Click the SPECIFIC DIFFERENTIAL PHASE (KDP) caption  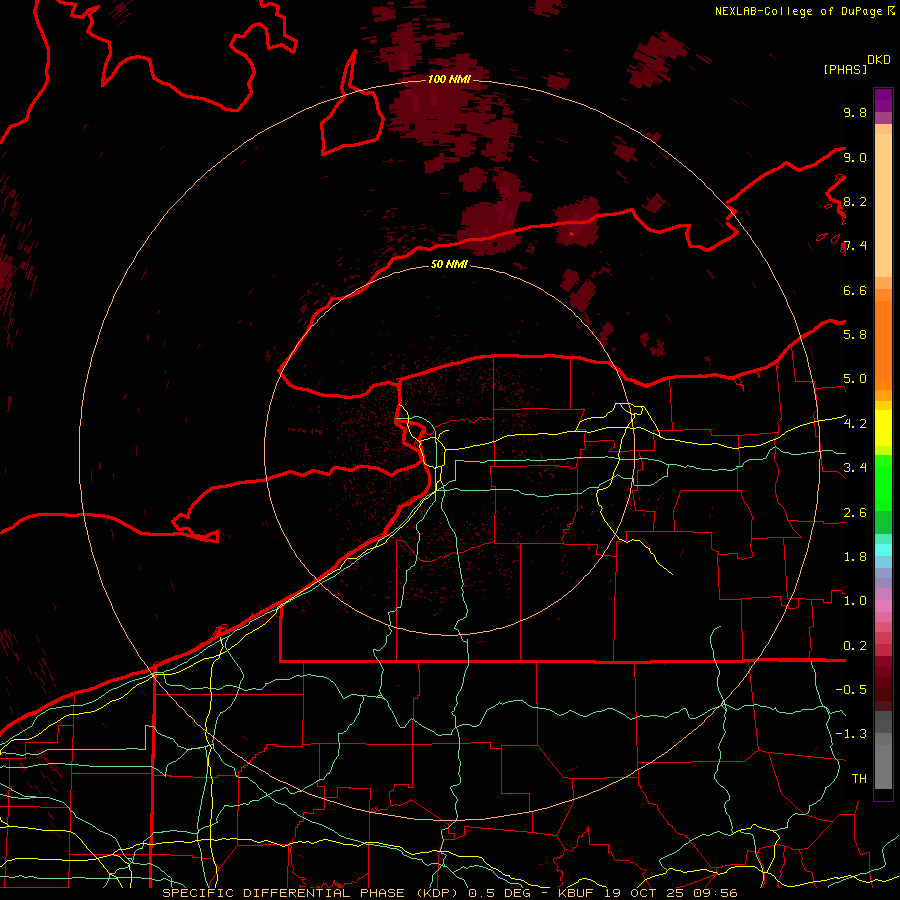pyautogui.click(x=310, y=893)
